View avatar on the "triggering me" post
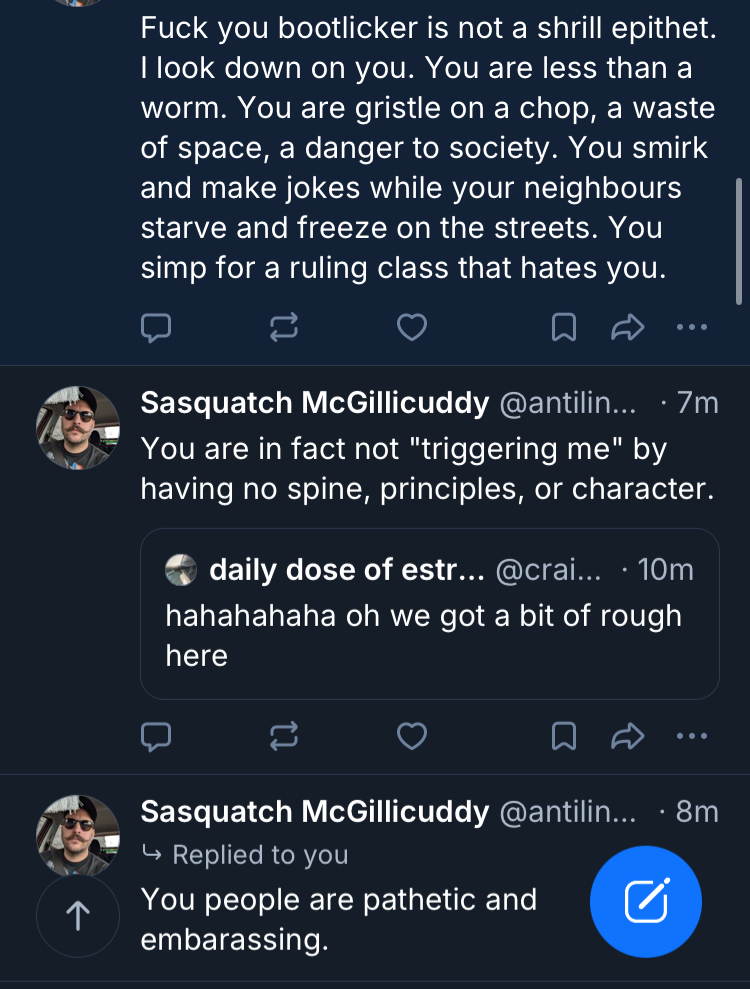This screenshot has width=750, height=989. [x=78, y=428]
